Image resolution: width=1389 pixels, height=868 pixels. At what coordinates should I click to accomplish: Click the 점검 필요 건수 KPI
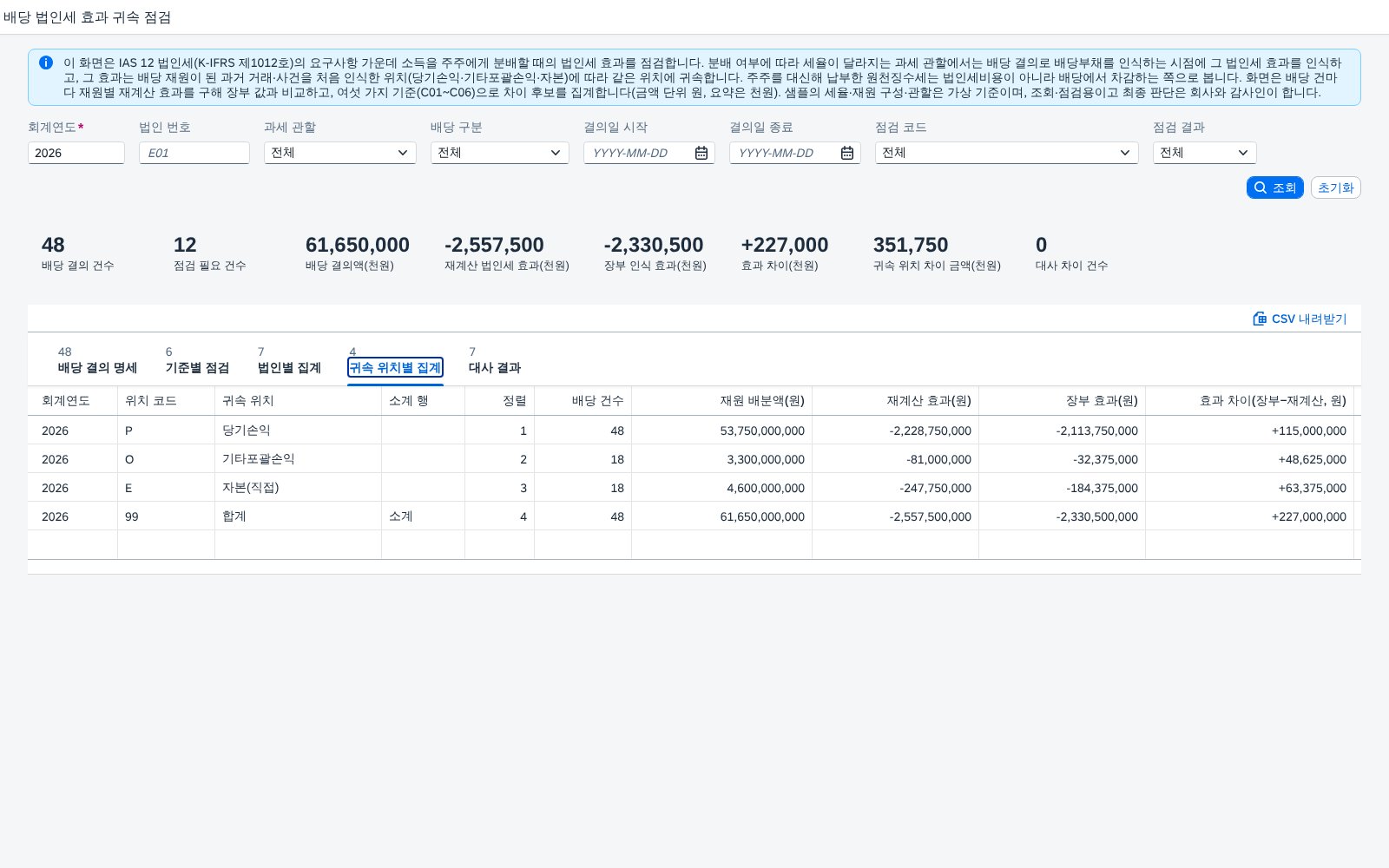209,253
